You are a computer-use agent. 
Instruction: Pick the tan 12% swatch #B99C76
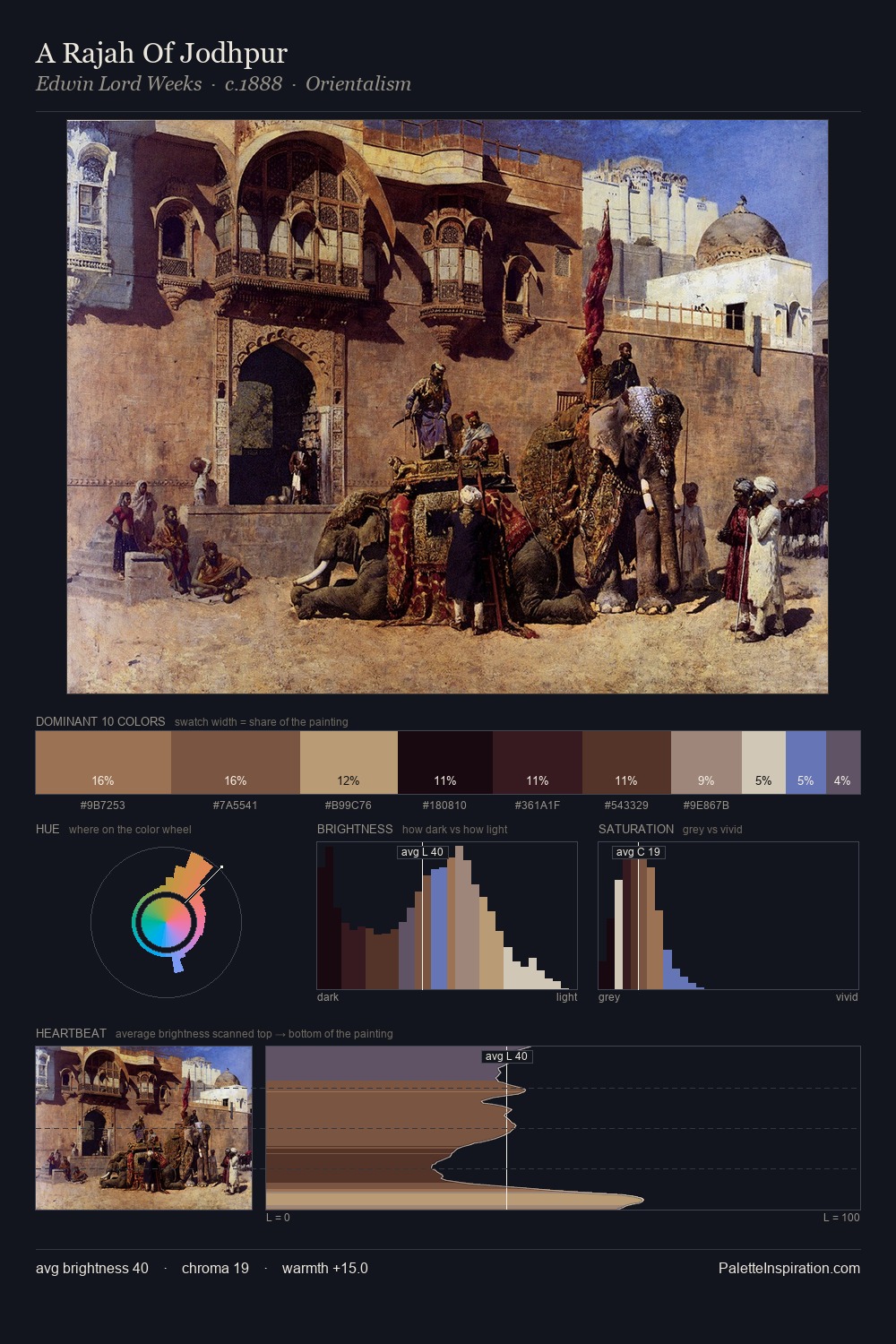tap(349, 762)
